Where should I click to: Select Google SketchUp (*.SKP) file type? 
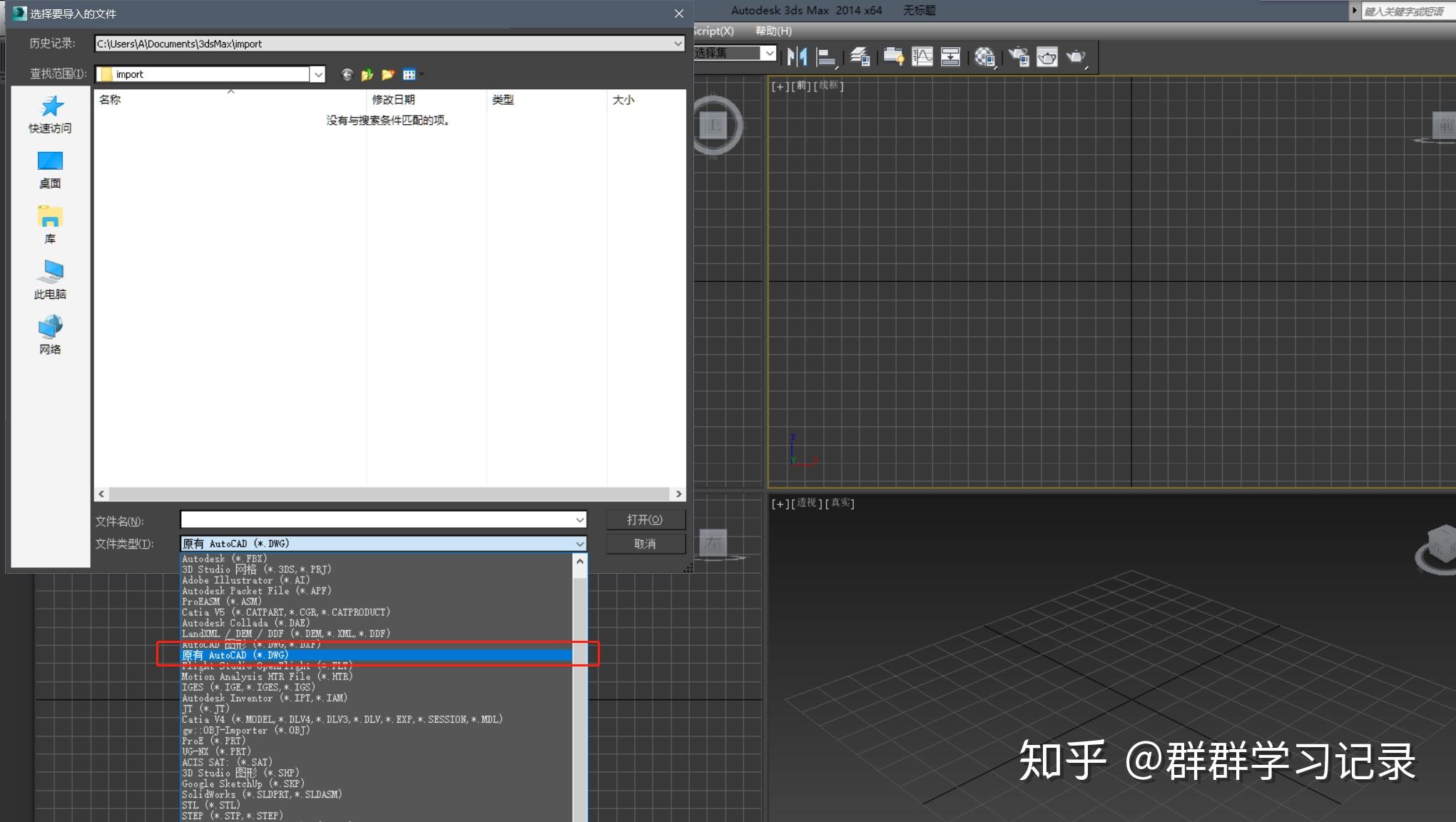[377, 783]
